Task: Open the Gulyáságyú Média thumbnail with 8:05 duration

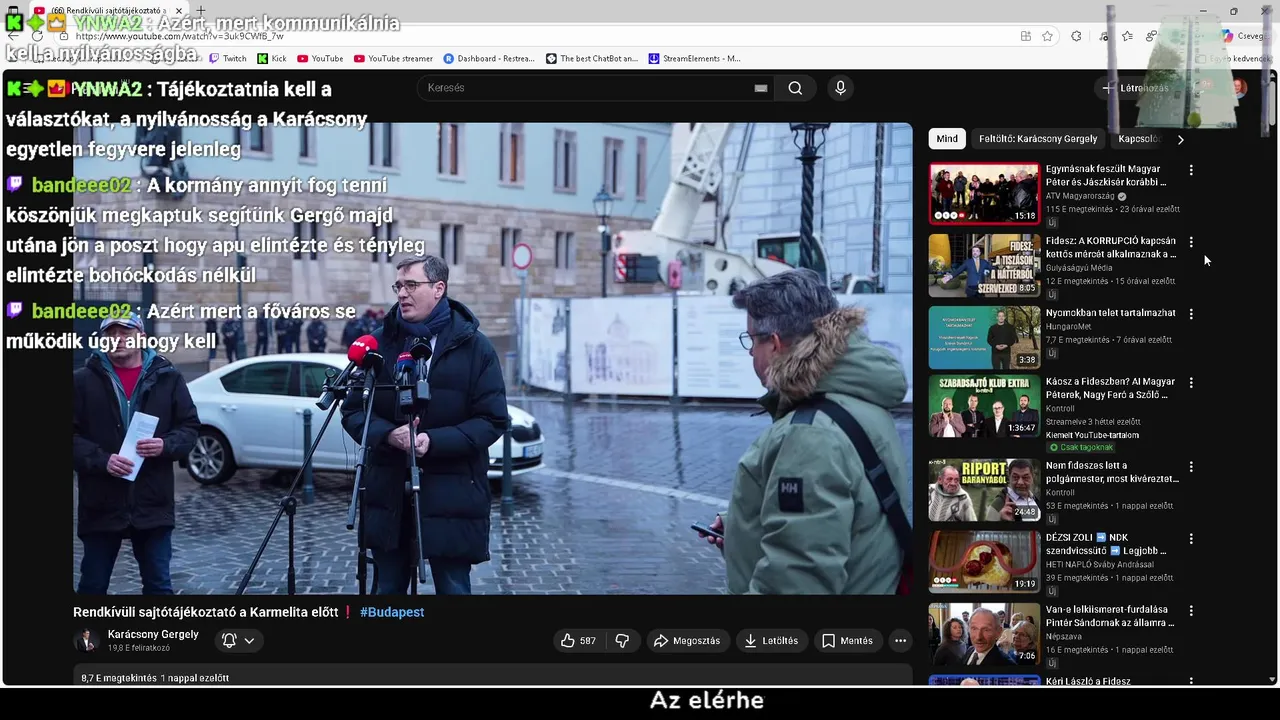Action: [x=984, y=265]
